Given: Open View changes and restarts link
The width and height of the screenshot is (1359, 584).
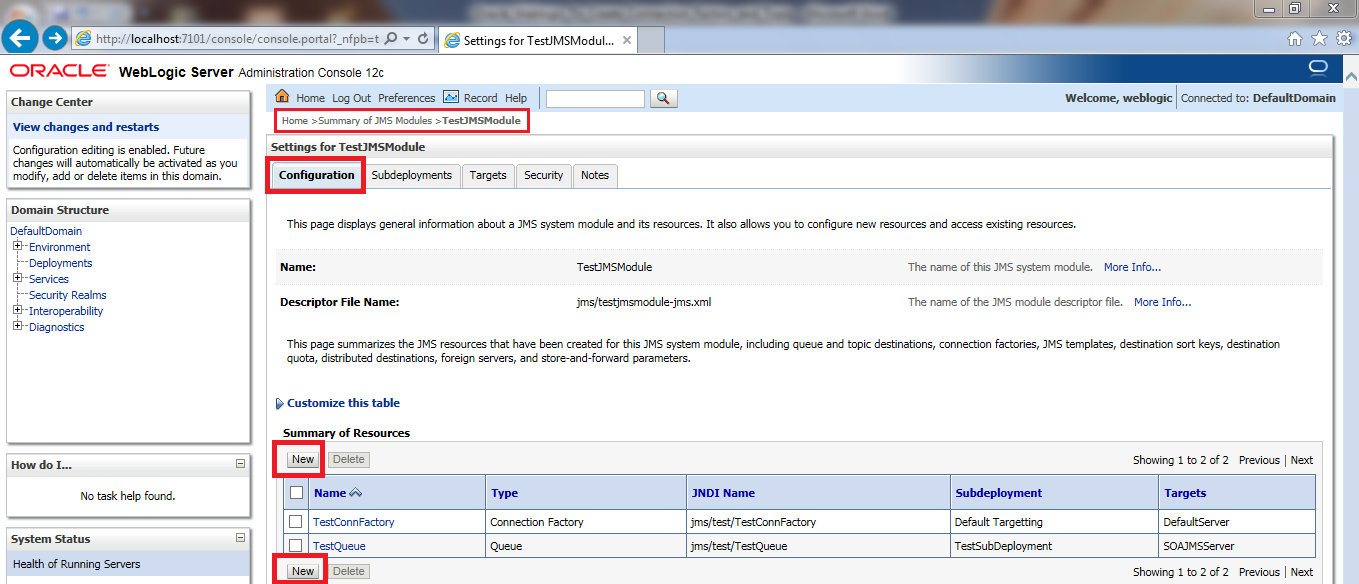Looking at the screenshot, I should (86, 127).
